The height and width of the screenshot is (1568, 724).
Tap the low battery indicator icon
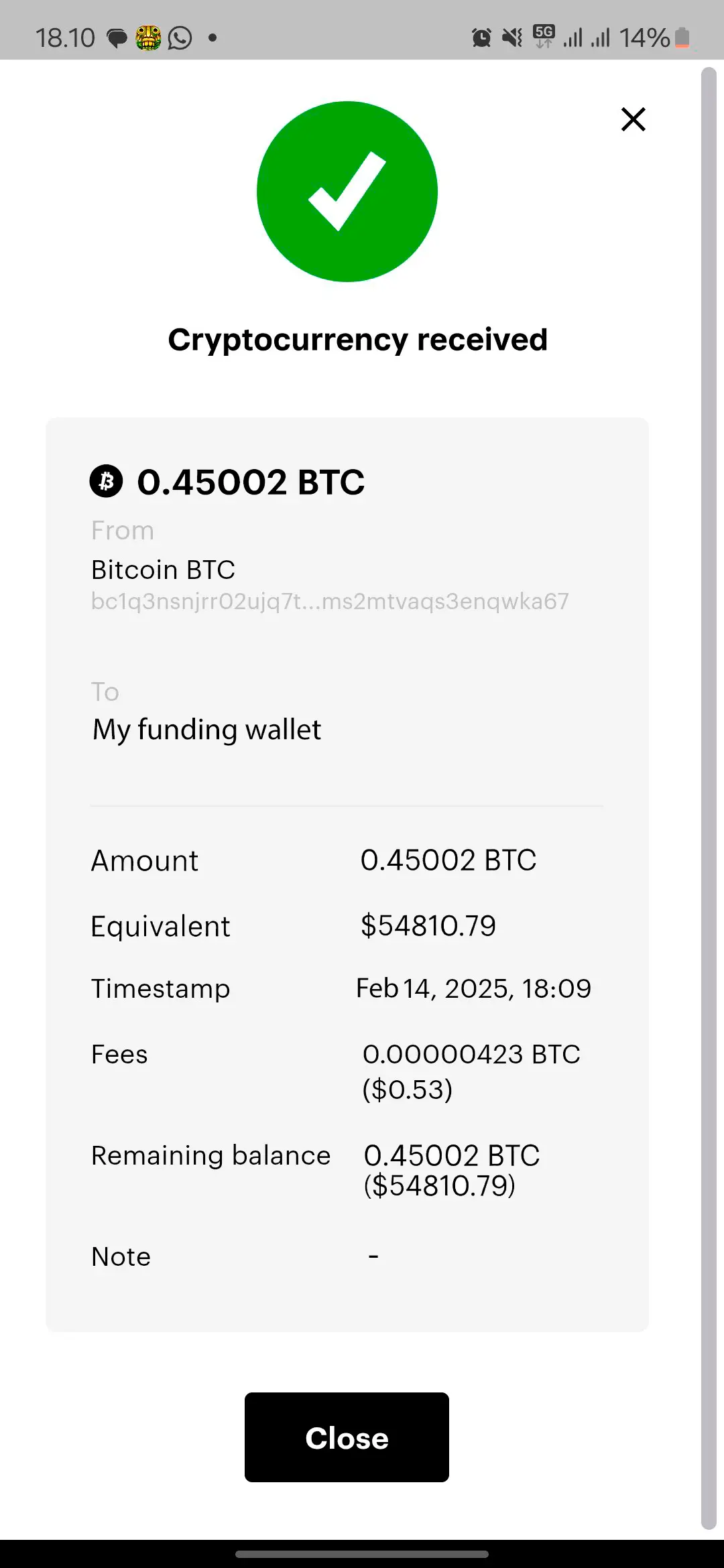(682, 38)
